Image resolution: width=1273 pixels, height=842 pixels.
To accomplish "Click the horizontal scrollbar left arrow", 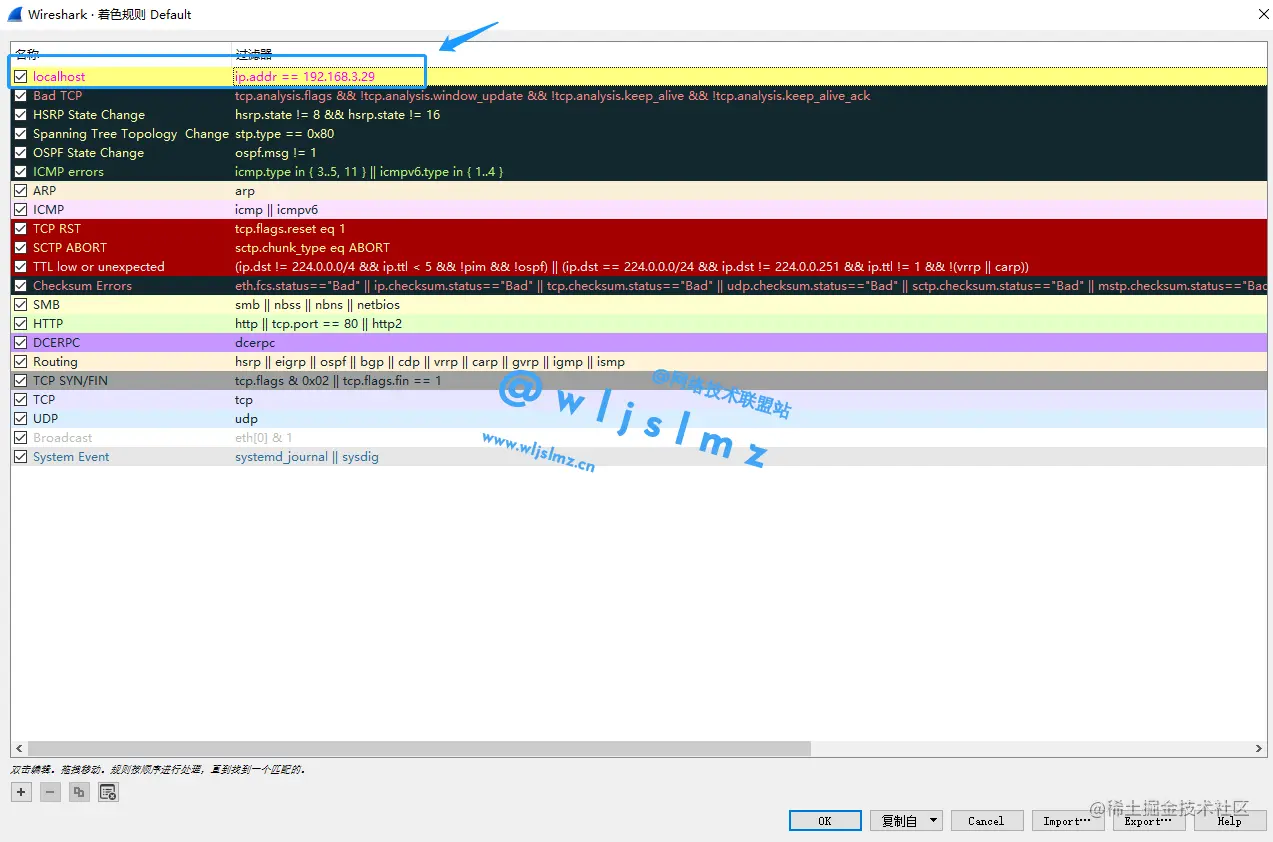I will [19, 749].
